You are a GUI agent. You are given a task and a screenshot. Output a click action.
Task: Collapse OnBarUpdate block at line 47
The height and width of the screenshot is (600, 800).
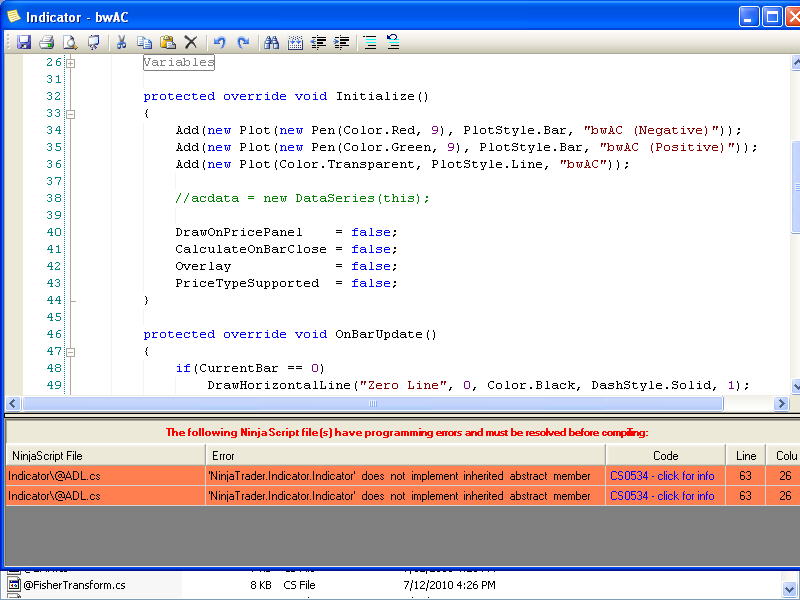click(71, 352)
